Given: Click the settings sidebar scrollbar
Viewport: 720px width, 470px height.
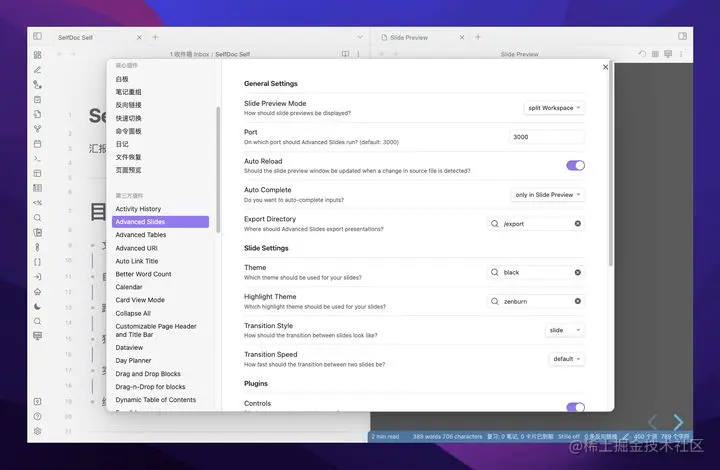Looking at the screenshot, I should click(218, 170).
